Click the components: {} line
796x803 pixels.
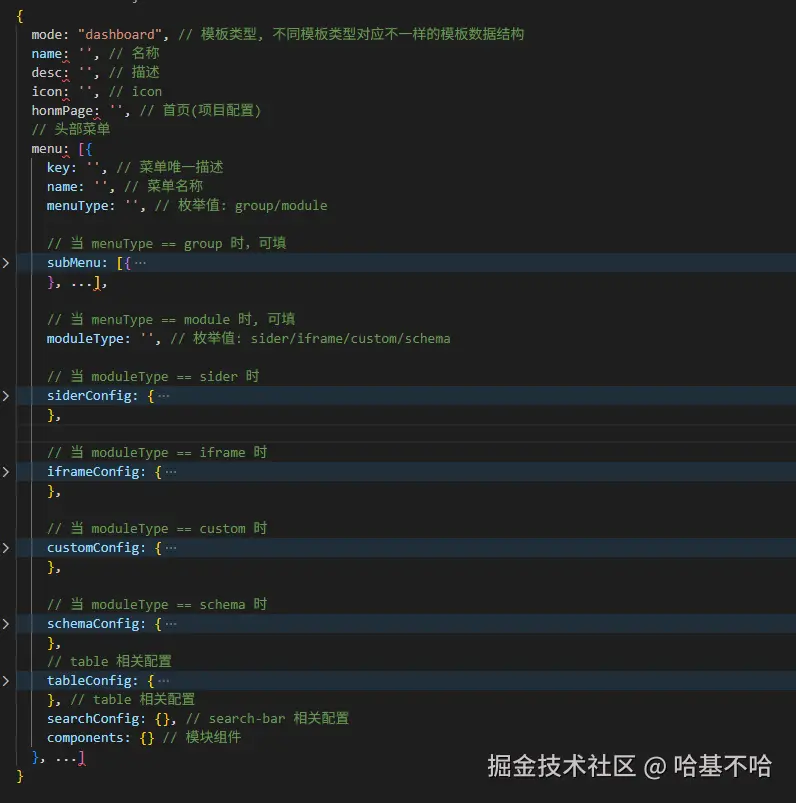[144, 738]
